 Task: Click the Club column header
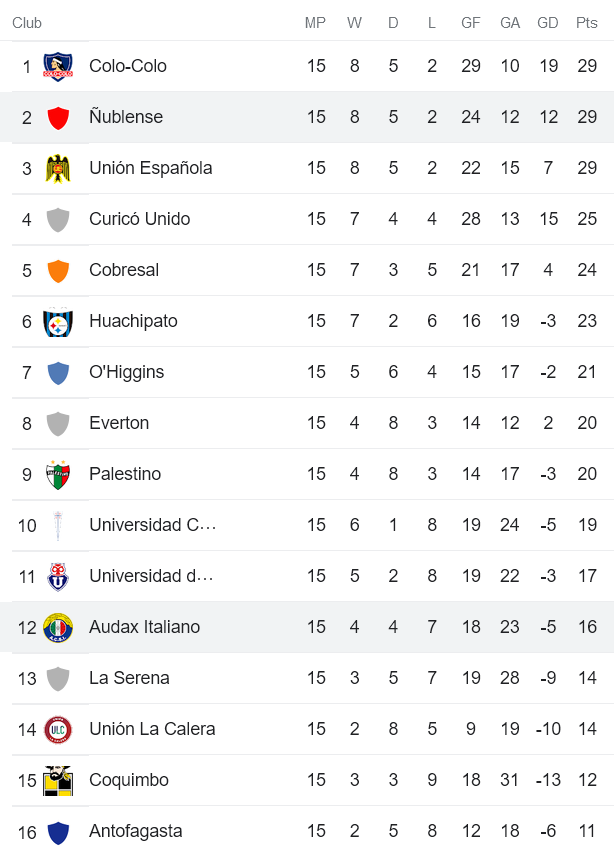pyautogui.click(x=27, y=23)
